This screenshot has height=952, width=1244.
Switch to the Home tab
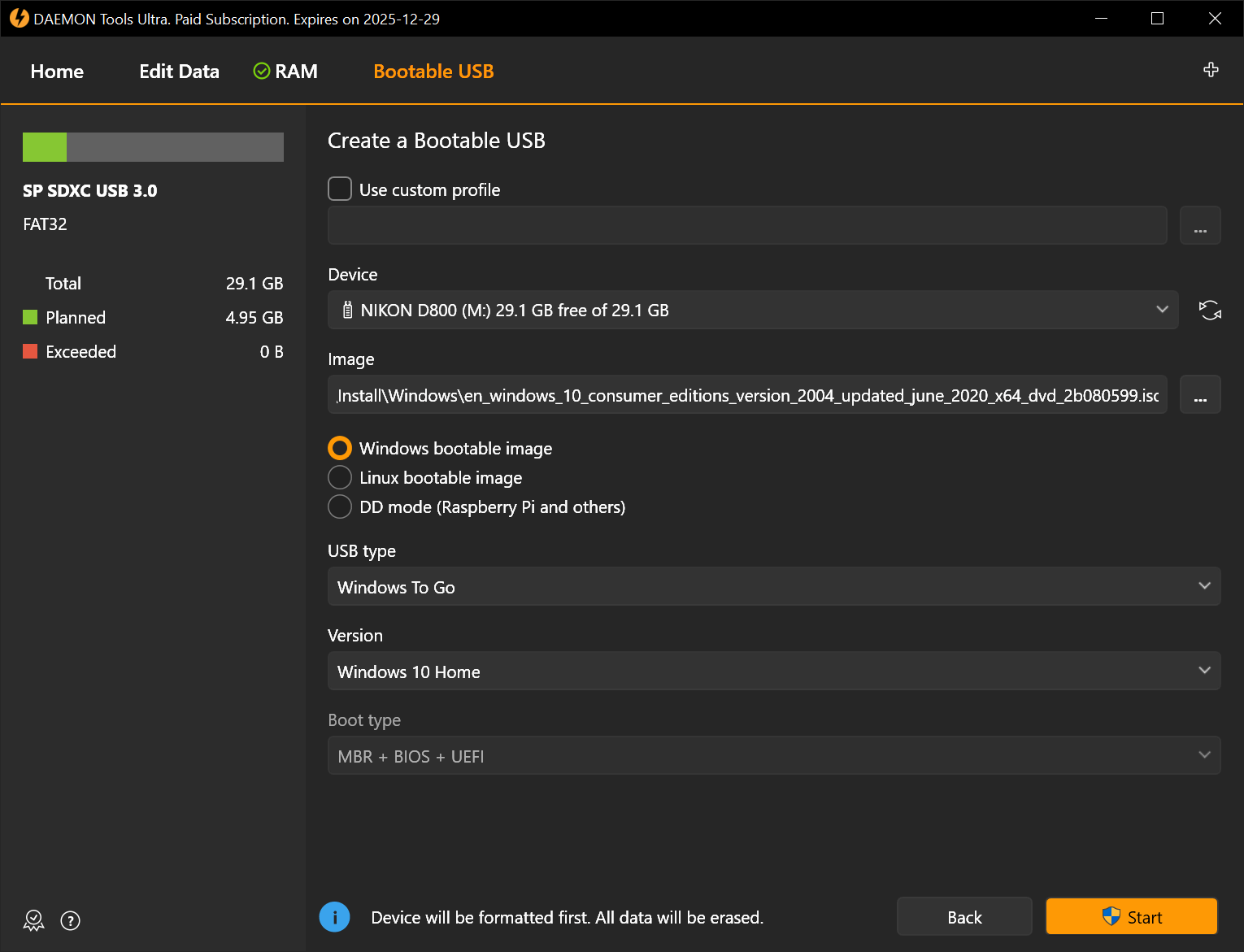click(x=57, y=72)
